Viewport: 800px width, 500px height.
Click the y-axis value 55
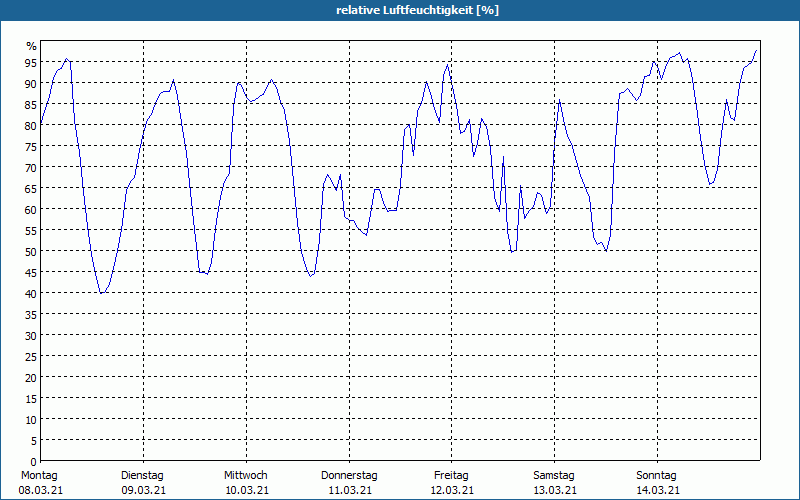31,231
